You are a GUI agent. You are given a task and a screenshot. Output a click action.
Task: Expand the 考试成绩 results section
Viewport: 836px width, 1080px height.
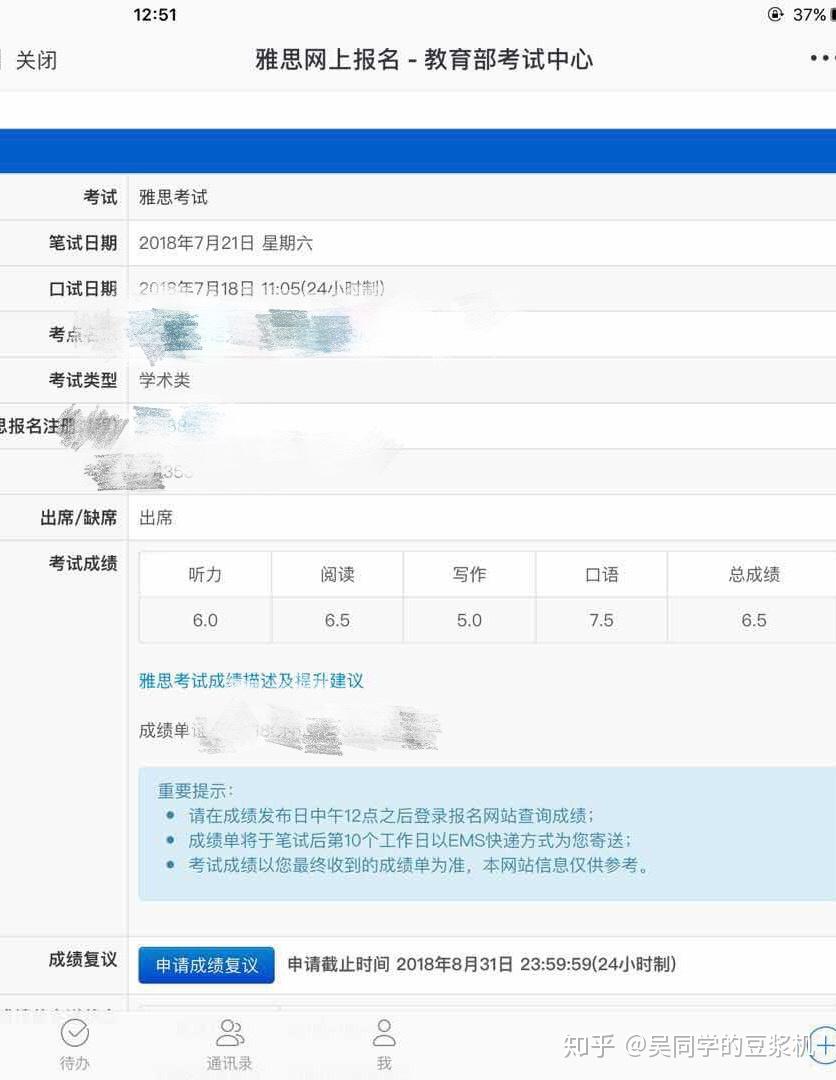click(84, 564)
